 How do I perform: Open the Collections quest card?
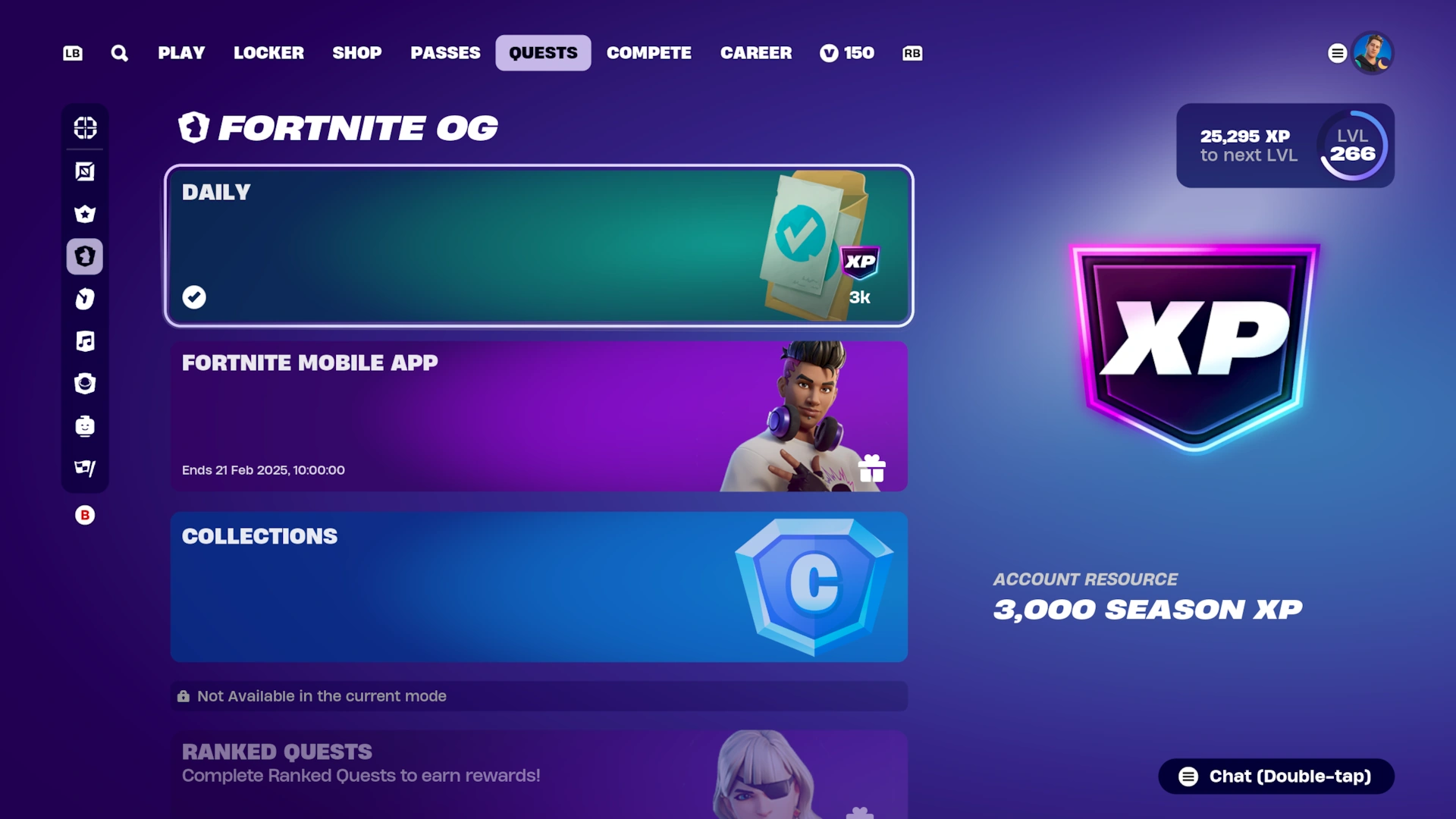[538, 587]
